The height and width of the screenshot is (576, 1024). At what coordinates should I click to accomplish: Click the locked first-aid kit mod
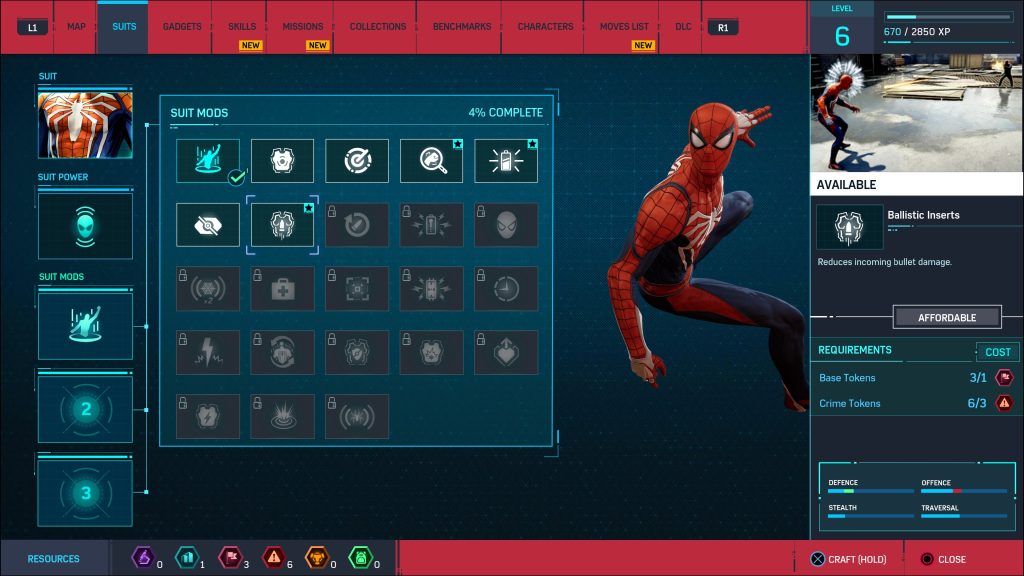click(x=282, y=289)
